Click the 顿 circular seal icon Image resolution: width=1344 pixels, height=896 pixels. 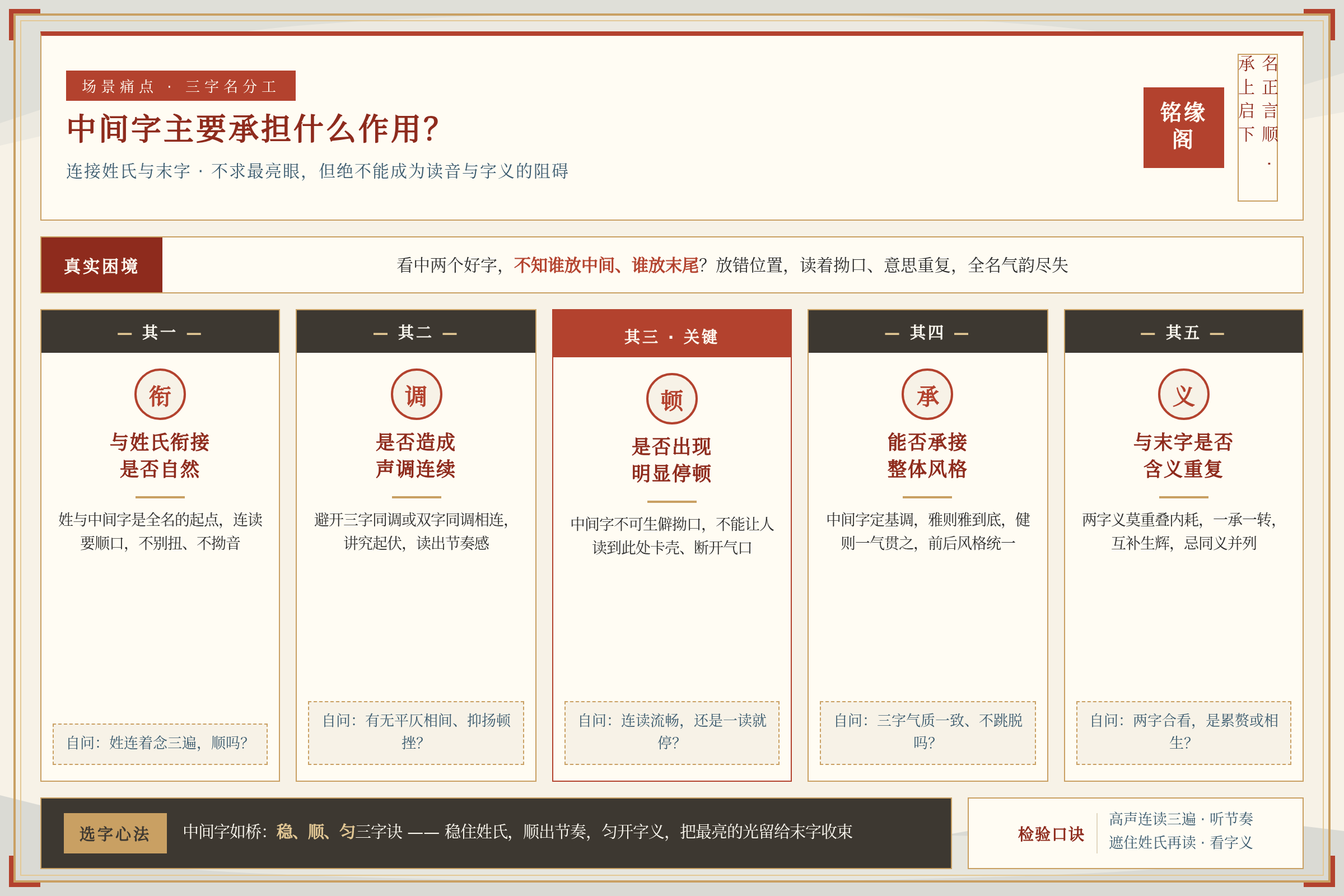pyautogui.click(x=672, y=399)
